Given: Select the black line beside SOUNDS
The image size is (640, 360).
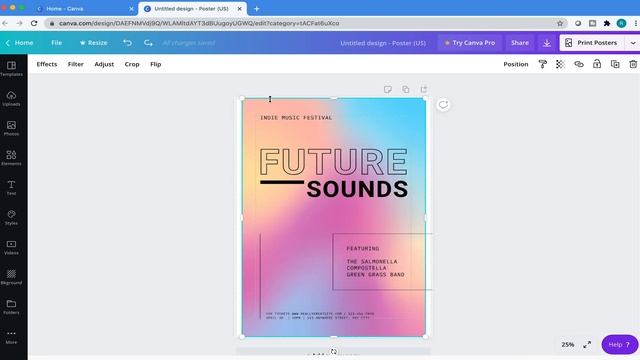Looking at the screenshot, I should pyautogui.click(x=282, y=182).
